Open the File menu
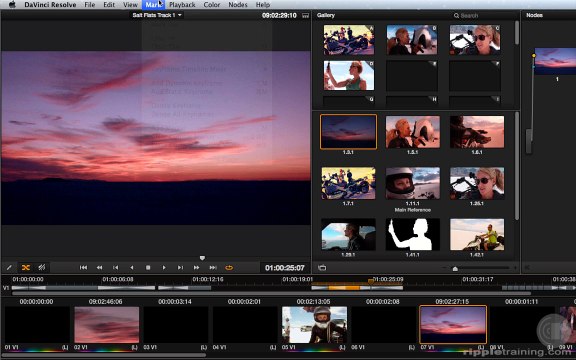The height and width of the screenshot is (360, 576). pos(90,4)
